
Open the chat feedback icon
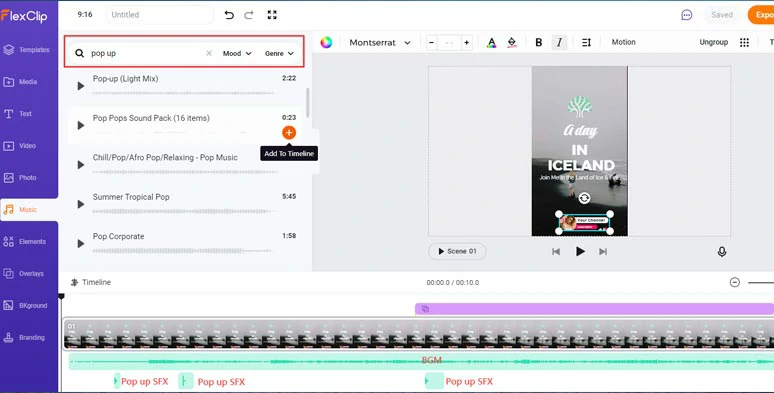click(x=687, y=15)
